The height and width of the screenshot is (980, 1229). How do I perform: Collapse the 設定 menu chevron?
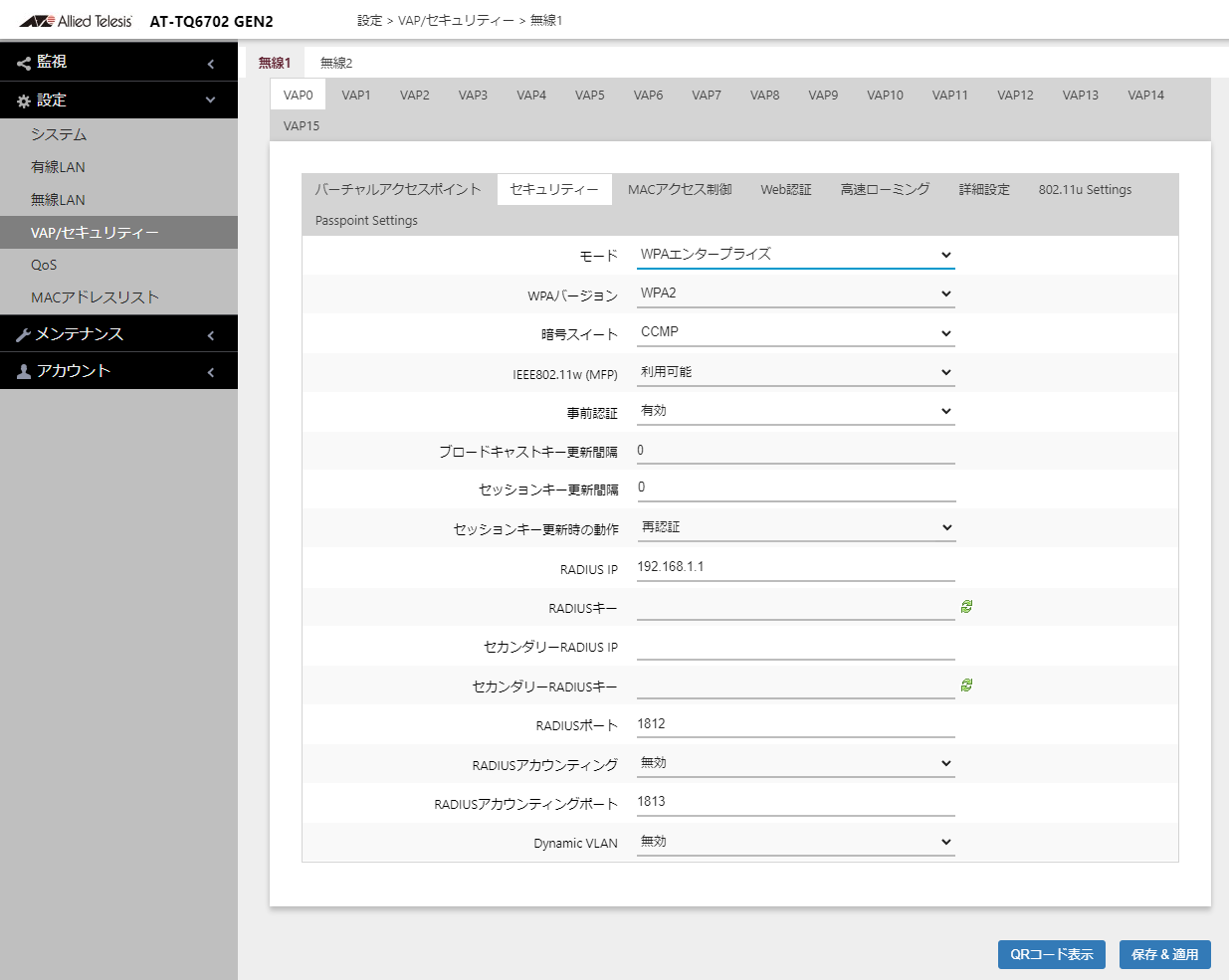[x=210, y=100]
